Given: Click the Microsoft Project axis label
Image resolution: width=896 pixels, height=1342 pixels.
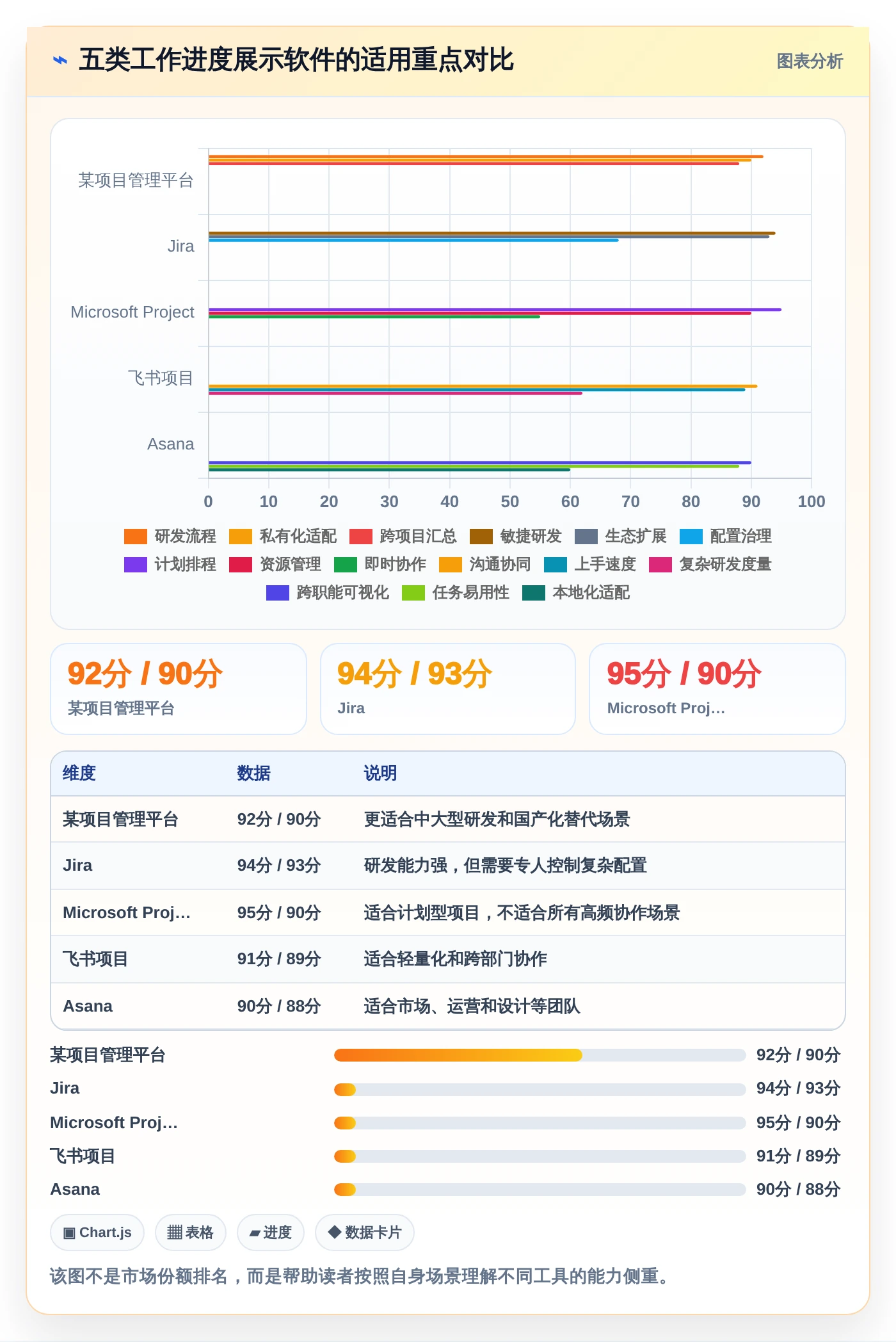Looking at the screenshot, I should (x=132, y=312).
